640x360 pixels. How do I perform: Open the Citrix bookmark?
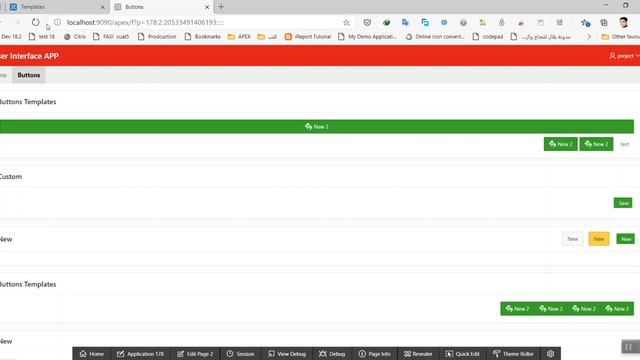[75, 37]
